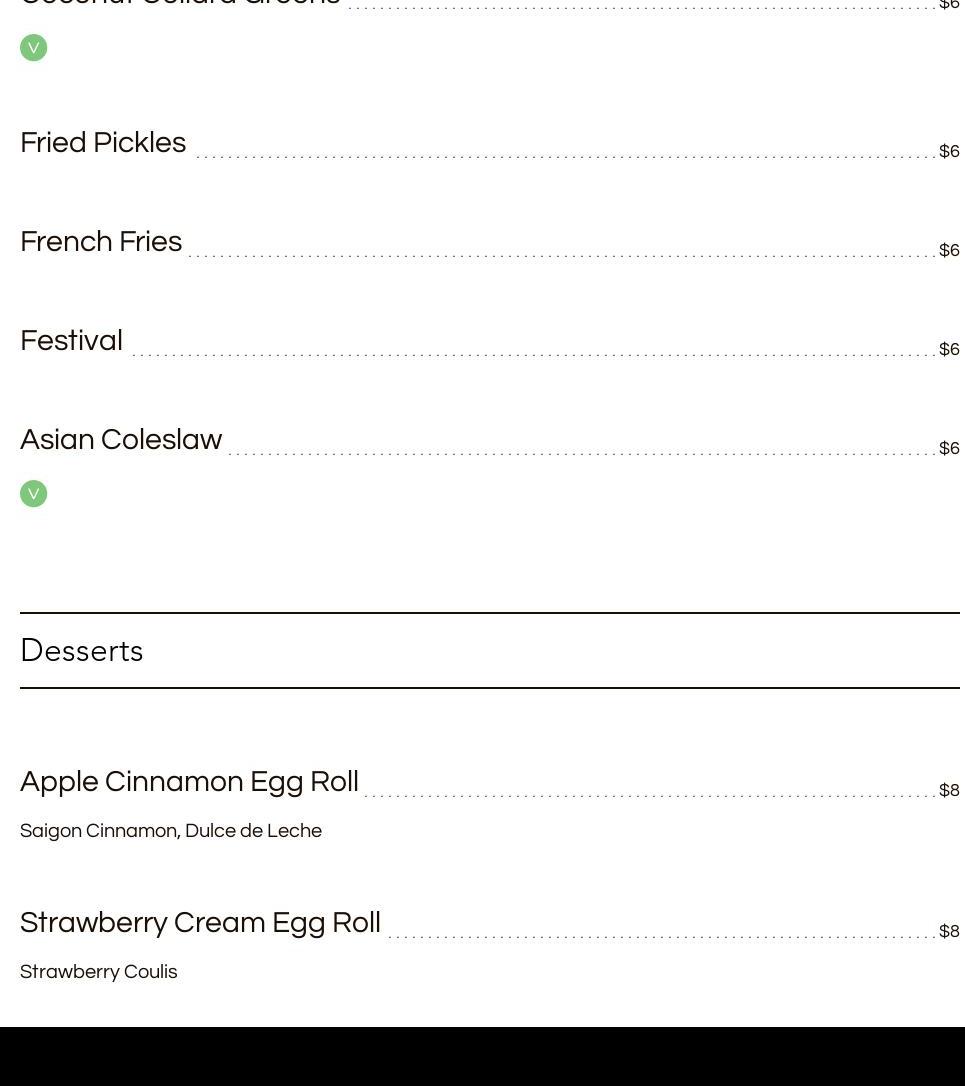Click the $6 price for Asian Coleslaw
The height and width of the screenshot is (1086, 965).
click(x=949, y=449)
